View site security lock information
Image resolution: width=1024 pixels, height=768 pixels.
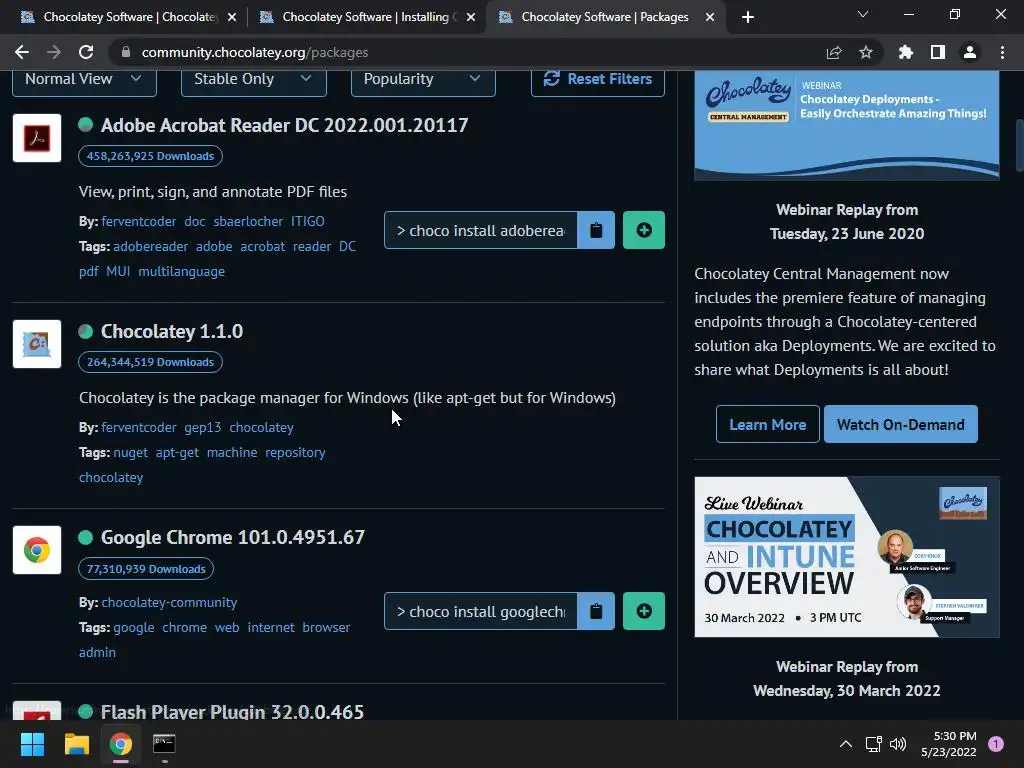pos(126,52)
